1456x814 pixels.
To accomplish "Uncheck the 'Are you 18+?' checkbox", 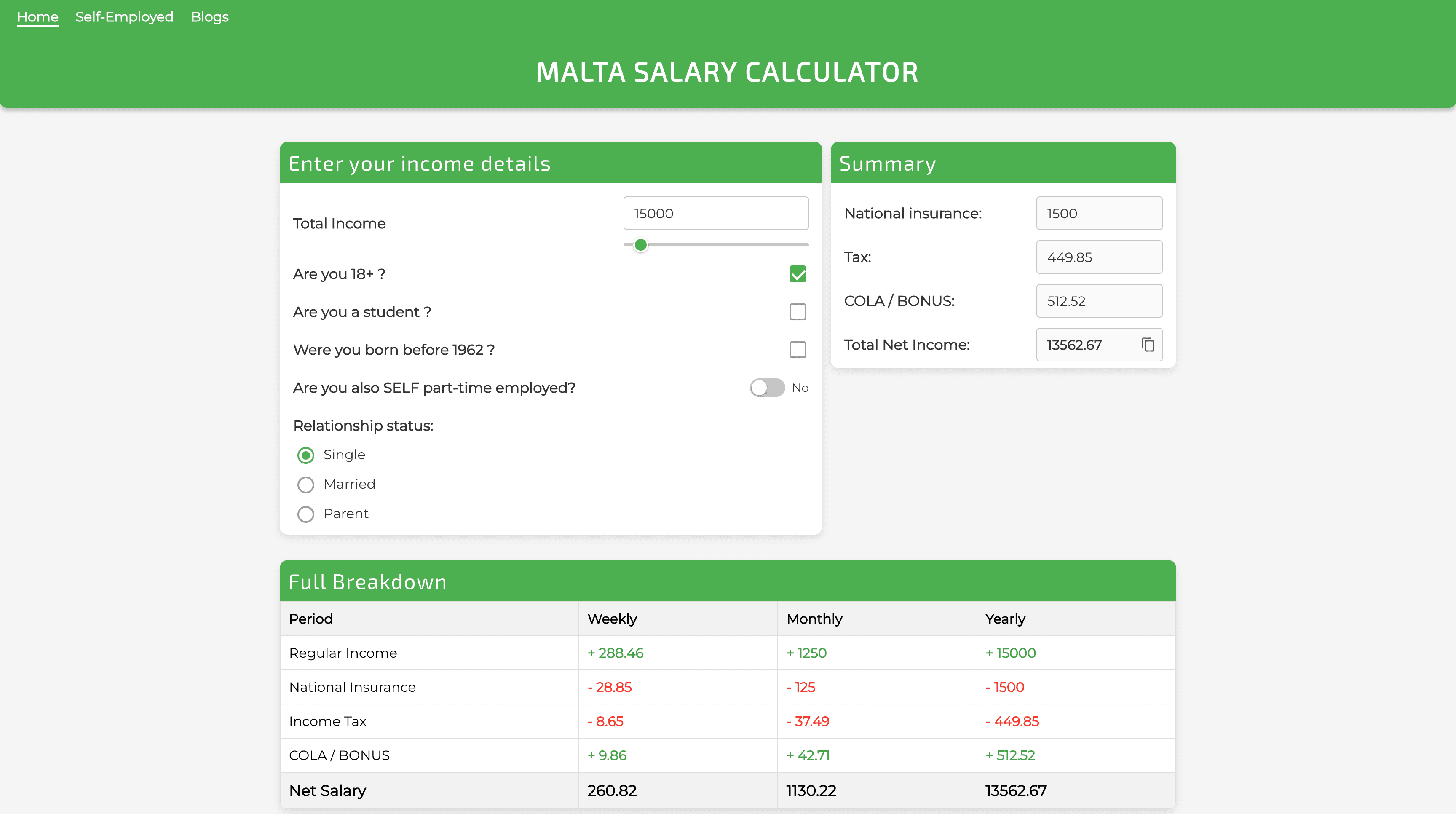I will click(x=798, y=274).
